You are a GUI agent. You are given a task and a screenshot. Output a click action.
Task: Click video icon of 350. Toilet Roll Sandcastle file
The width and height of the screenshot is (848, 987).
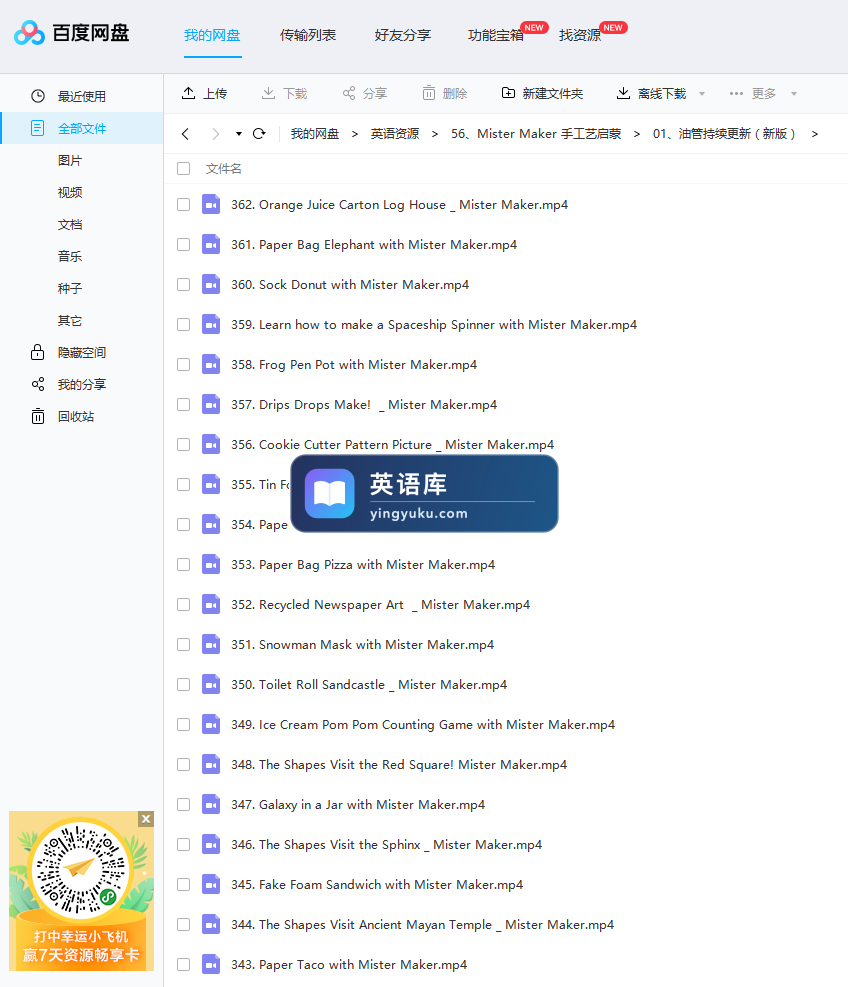211,684
